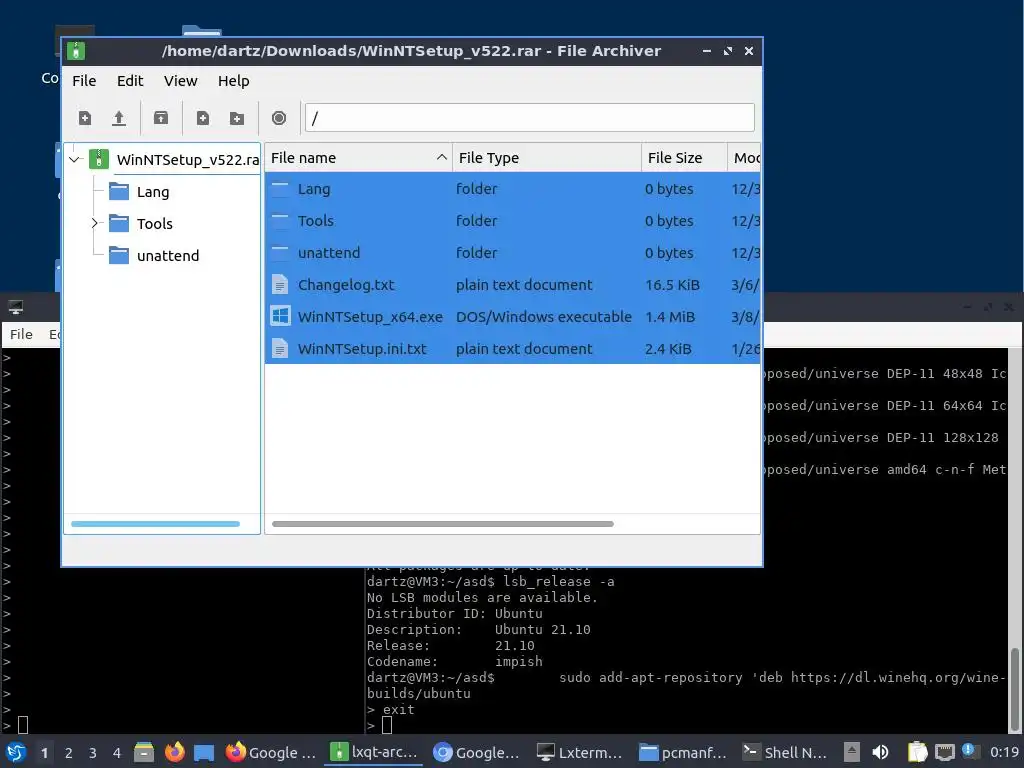Screen dimensions: 1024x768
Task: Click the panel clock showing 0:19
Action: (1004, 752)
